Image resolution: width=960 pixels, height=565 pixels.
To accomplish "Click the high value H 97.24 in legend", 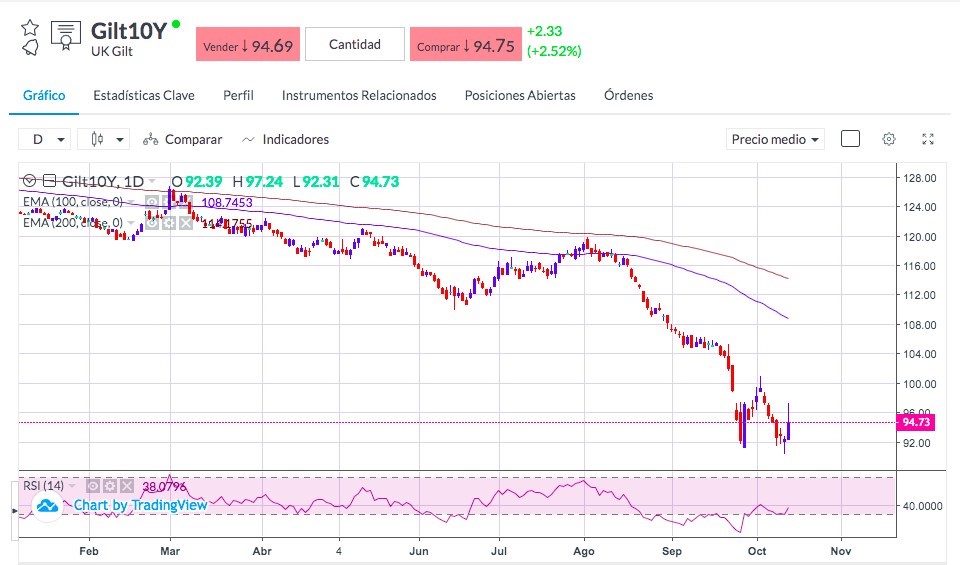I will click(257, 182).
